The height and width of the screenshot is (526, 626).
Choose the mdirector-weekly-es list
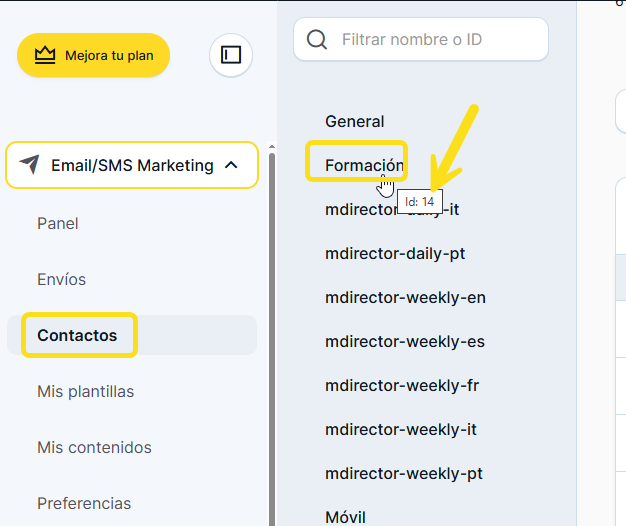coord(405,341)
